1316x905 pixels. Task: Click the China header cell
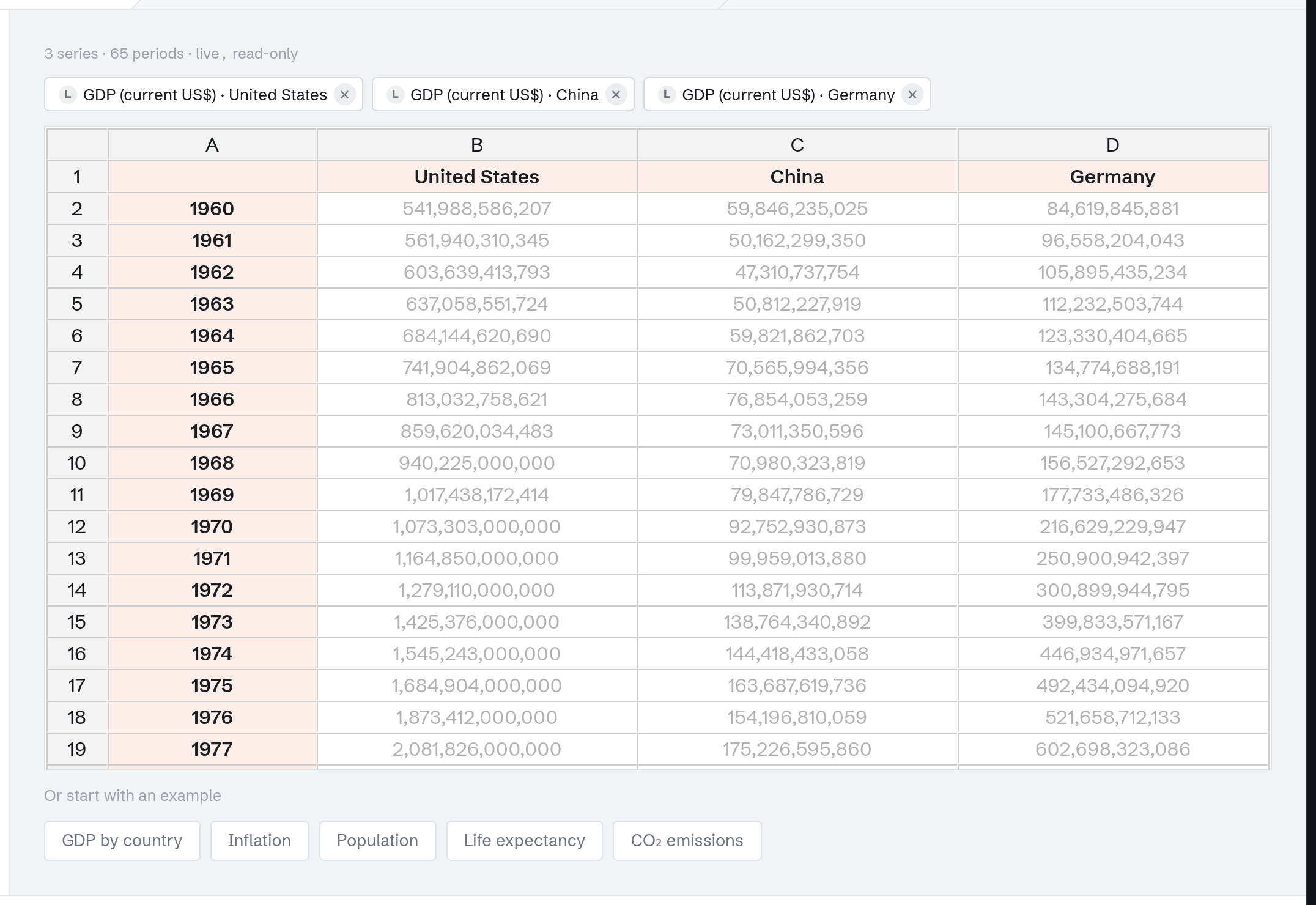coord(797,177)
